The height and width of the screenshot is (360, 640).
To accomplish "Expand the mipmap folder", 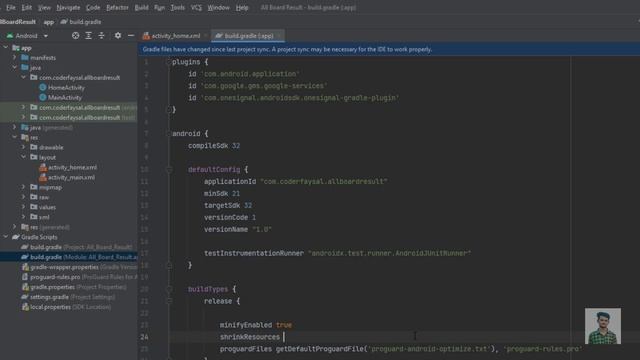I will click(x=24, y=187).
